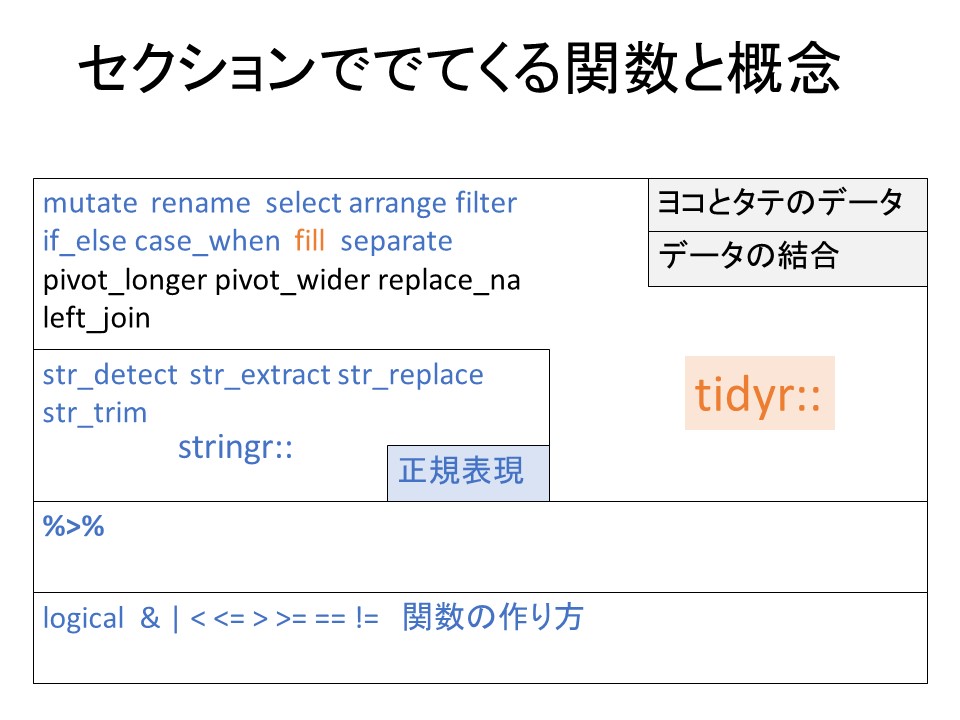Click the 正規表現 box
Viewport: 960px width, 720px height.
pos(467,472)
